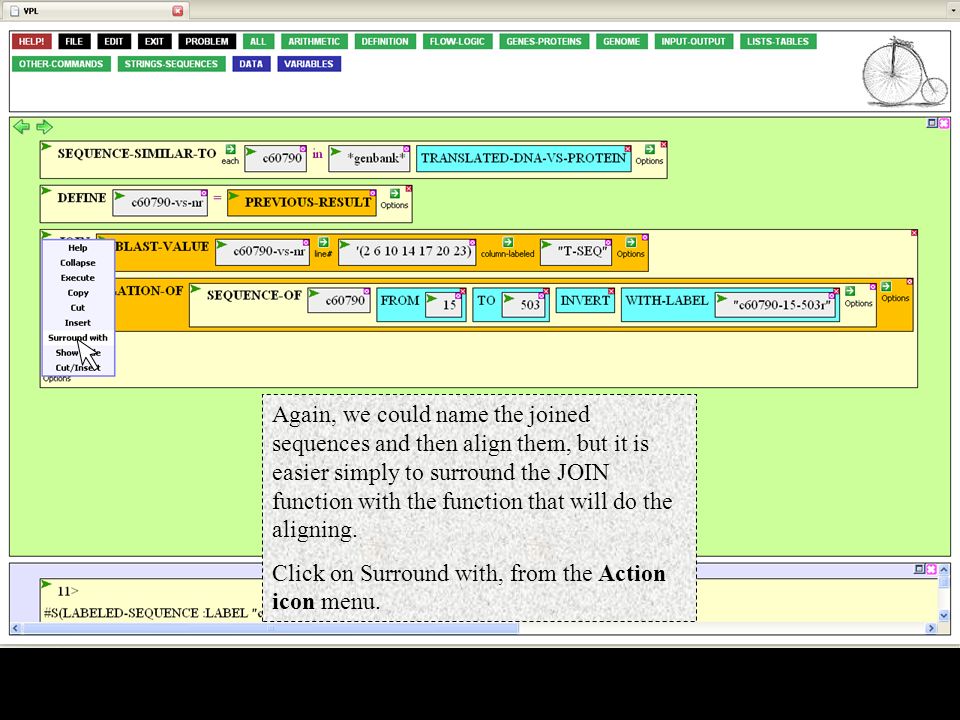Open the DEFINITION palette
Screen dimensions: 960x720
384,42
